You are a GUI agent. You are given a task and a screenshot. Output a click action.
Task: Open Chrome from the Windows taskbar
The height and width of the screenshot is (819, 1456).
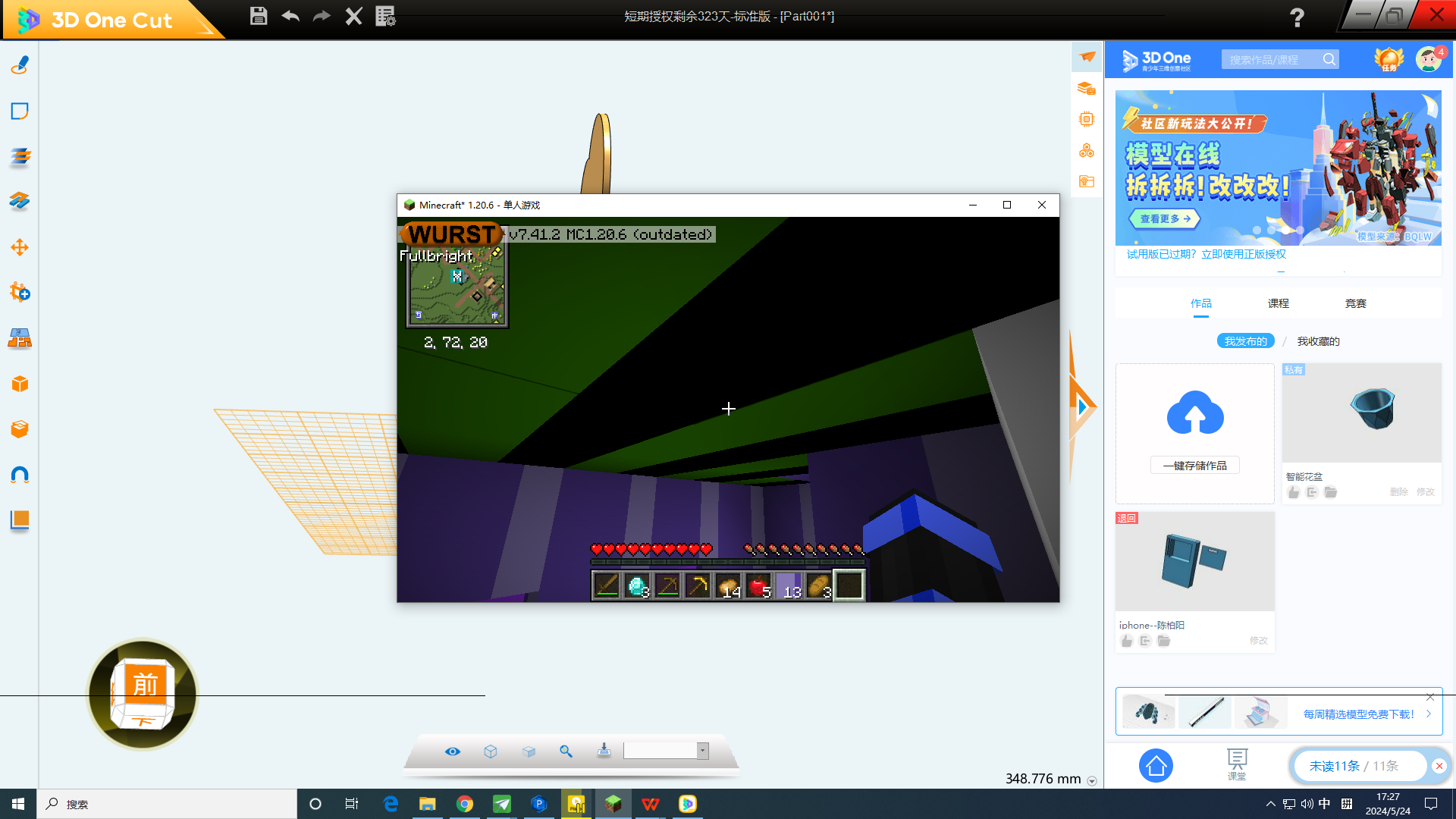pos(465,804)
